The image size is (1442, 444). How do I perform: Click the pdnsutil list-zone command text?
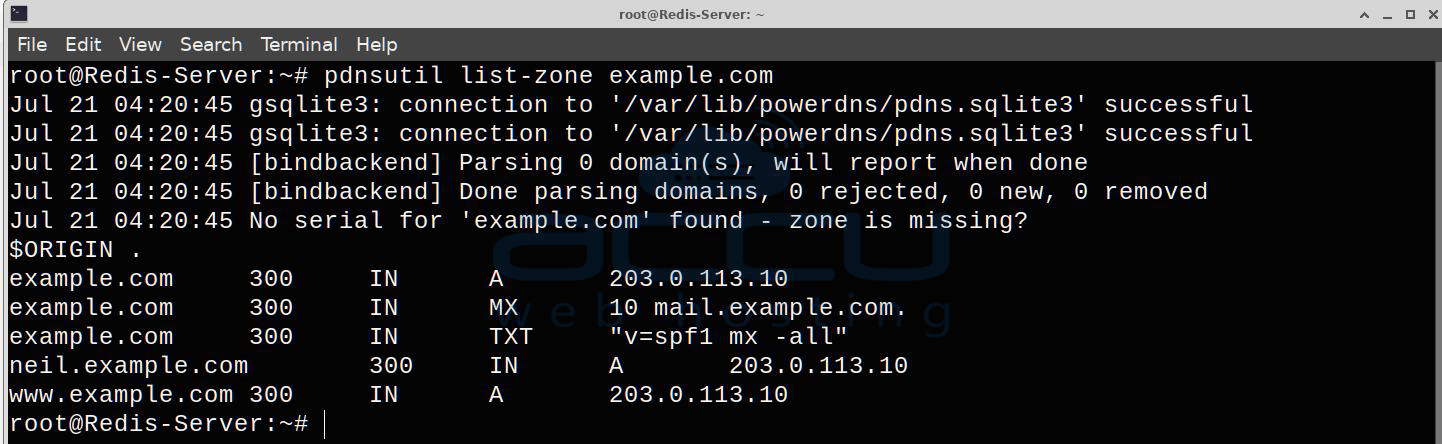coord(549,75)
